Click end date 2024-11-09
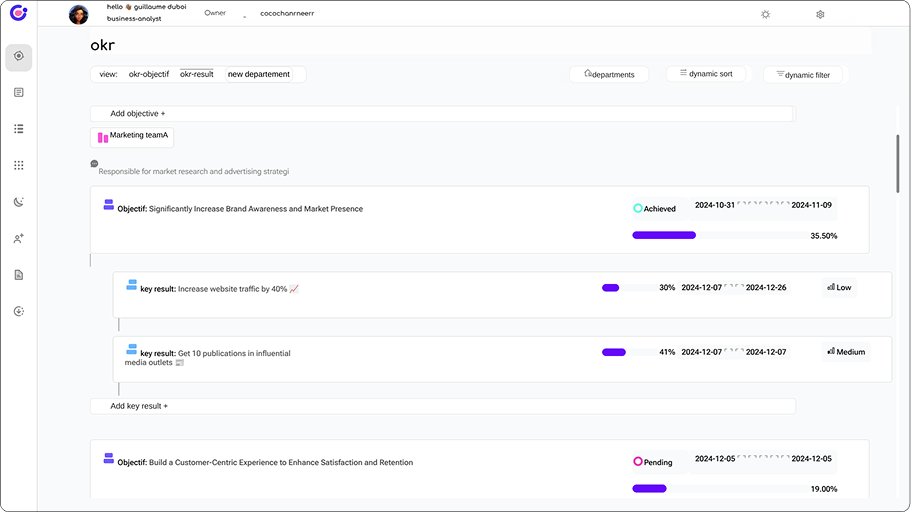This screenshot has height=512, width=911. [811, 205]
